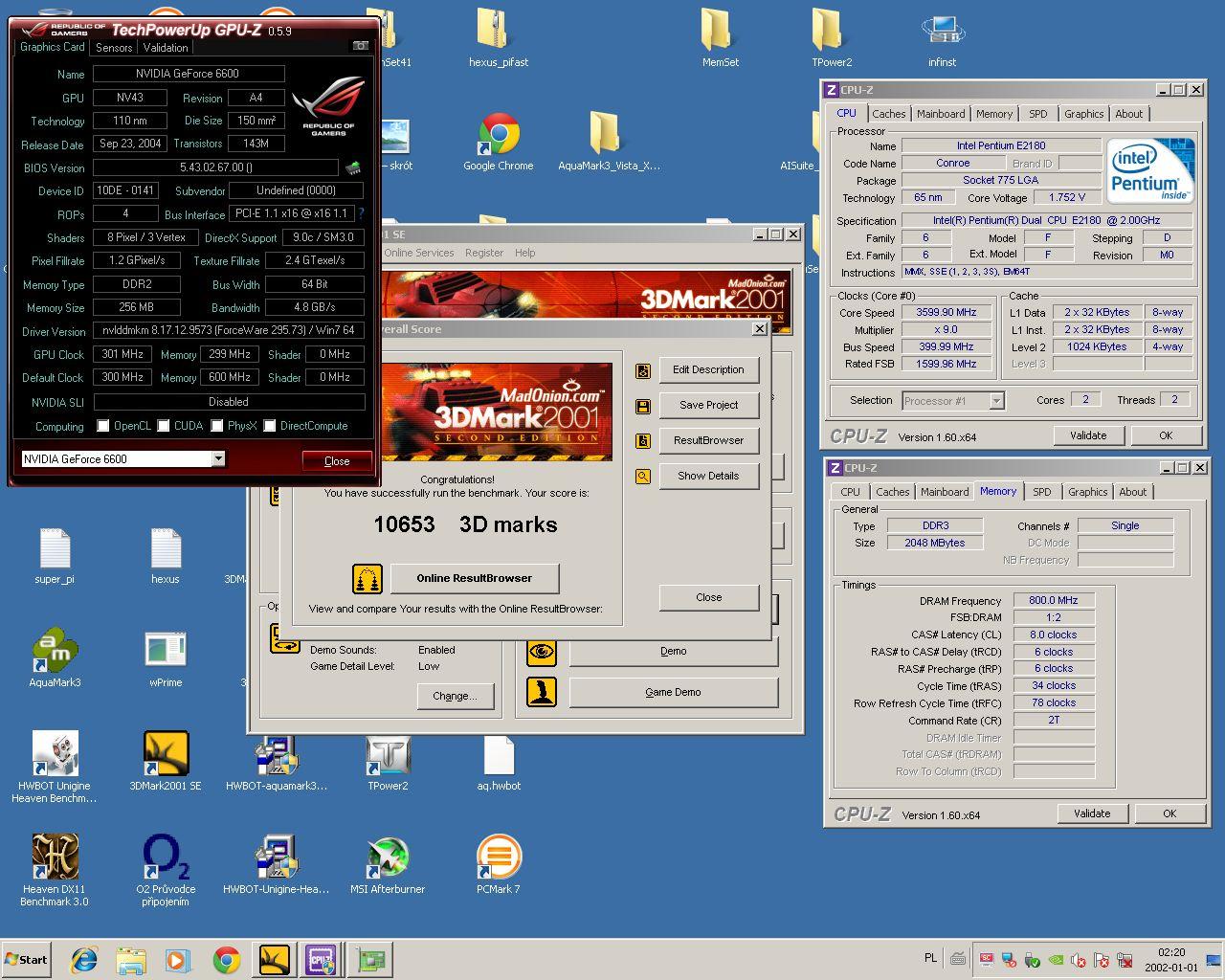This screenshot has width=1225, height=980.
Task: Open the Heaven DX11 Benchmark 3.0 shortcut
Action: point(55,870)
